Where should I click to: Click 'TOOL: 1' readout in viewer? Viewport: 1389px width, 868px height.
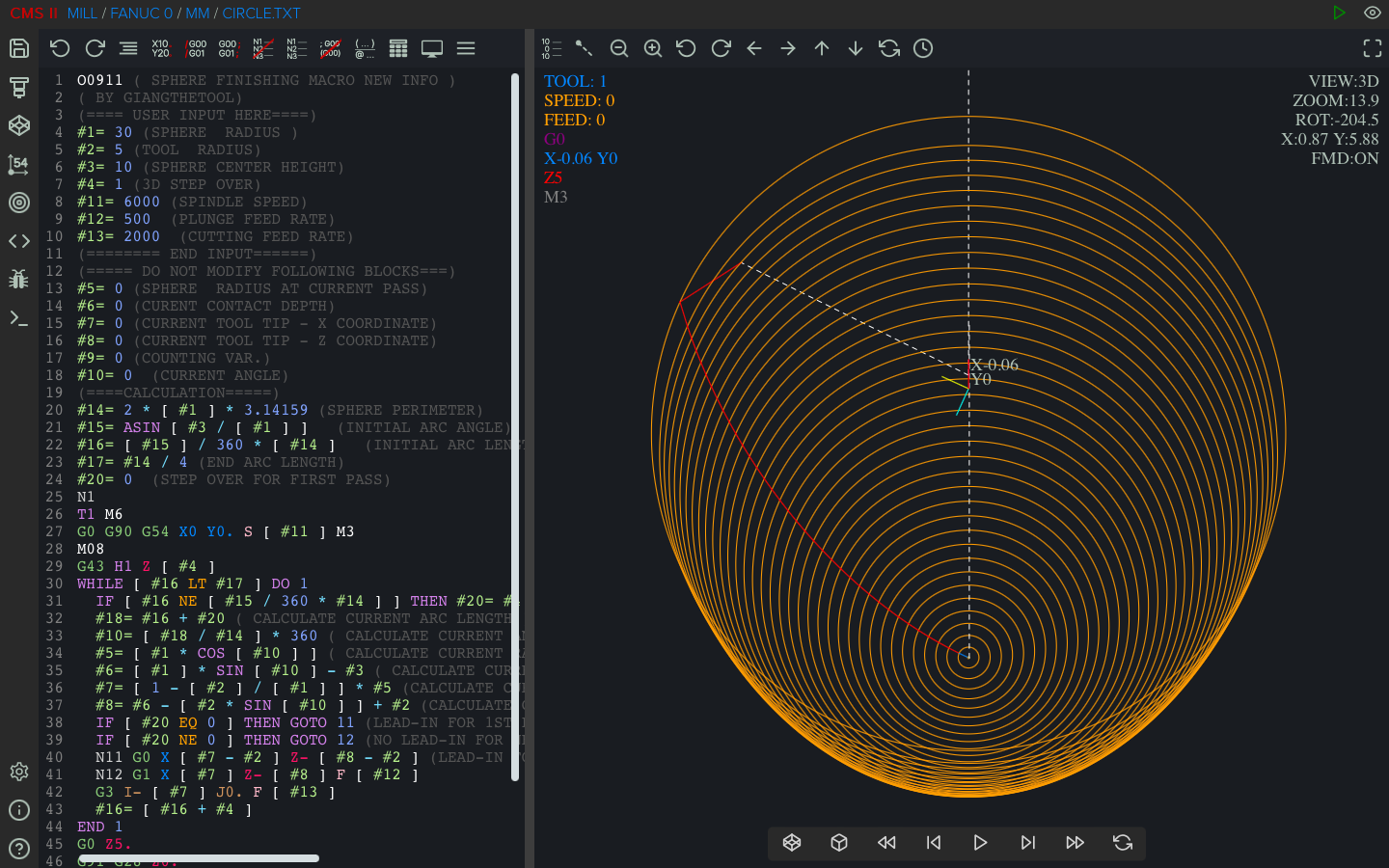[x=575, y=81]
